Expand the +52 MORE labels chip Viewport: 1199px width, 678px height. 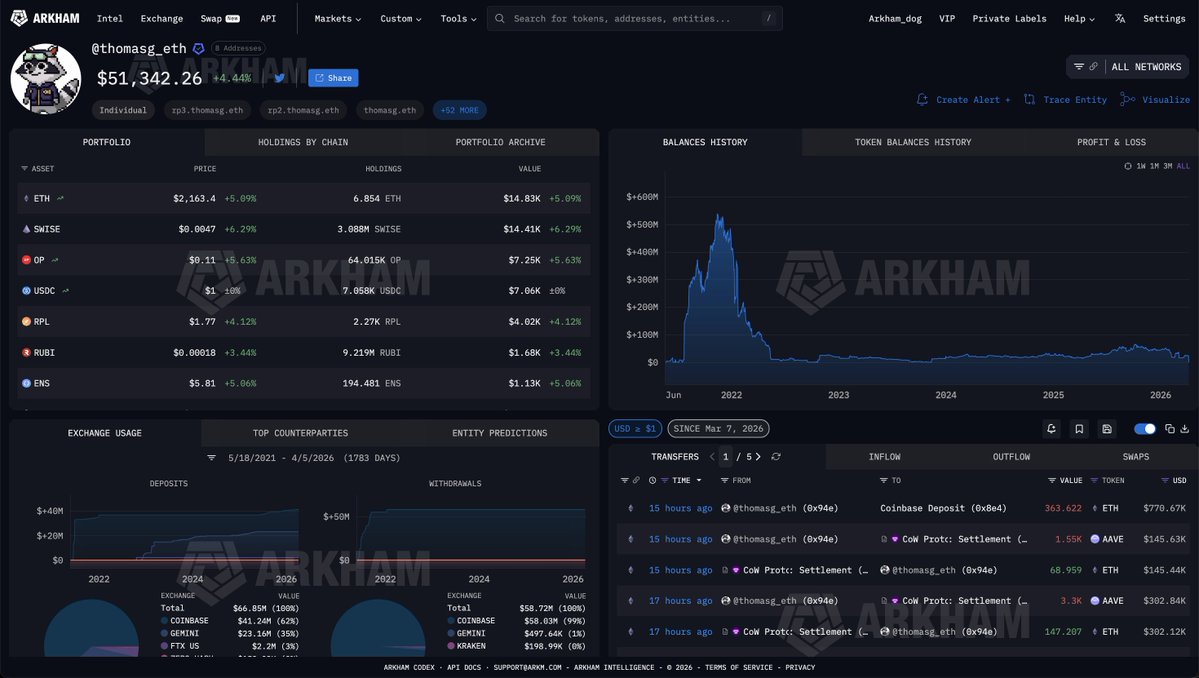460,110
